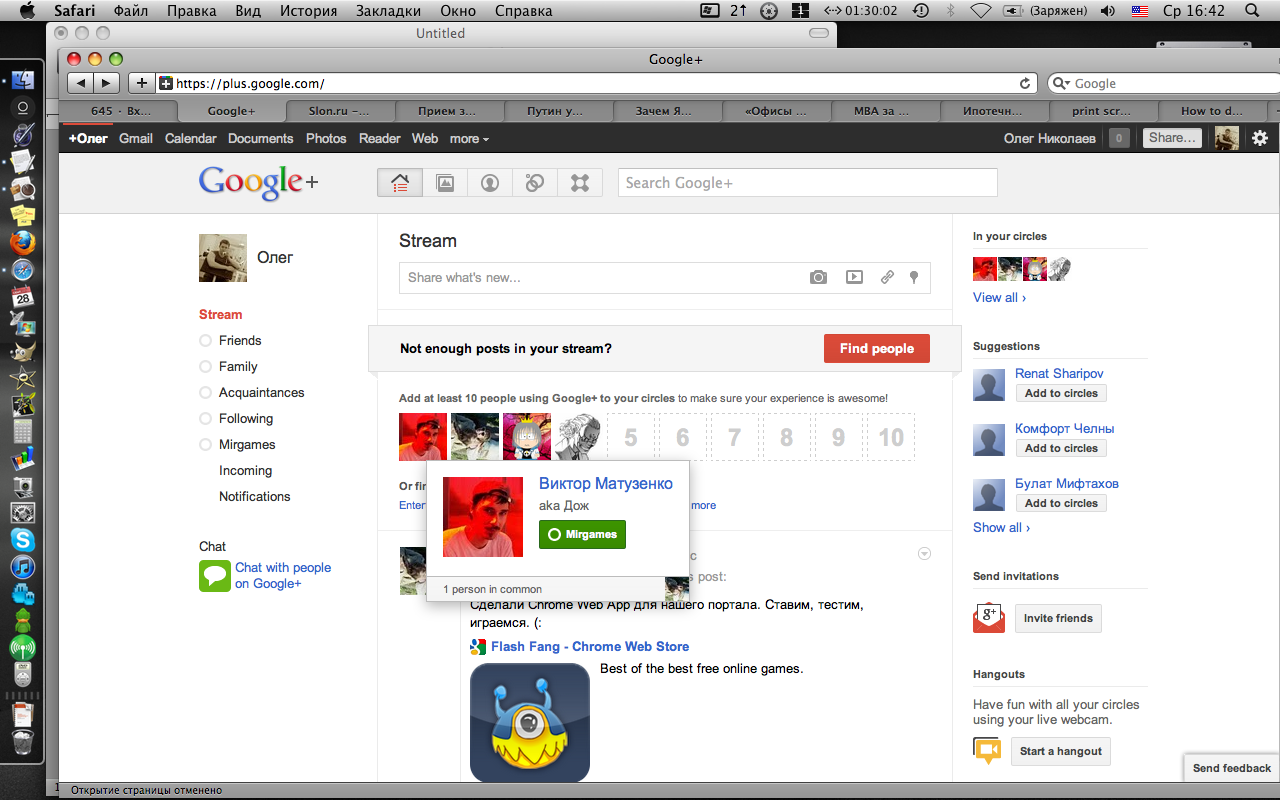Open the Circles icon in Google+ navigation

(535, 183)
